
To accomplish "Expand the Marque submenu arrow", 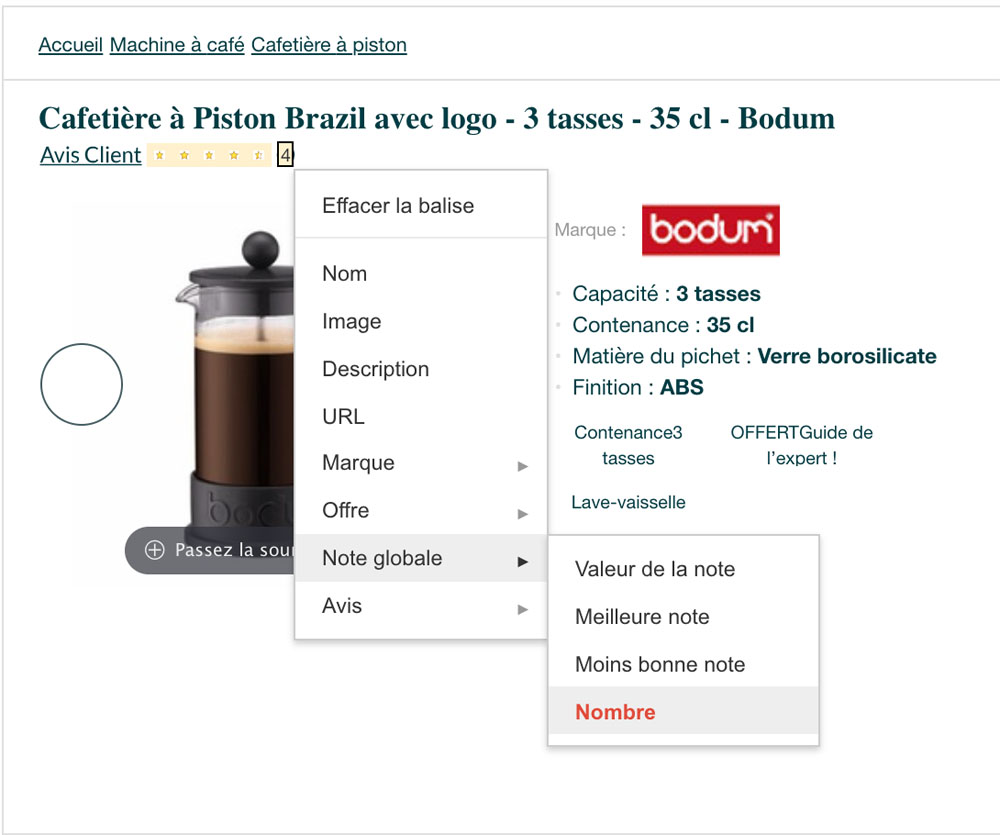I will coord(523,466).
